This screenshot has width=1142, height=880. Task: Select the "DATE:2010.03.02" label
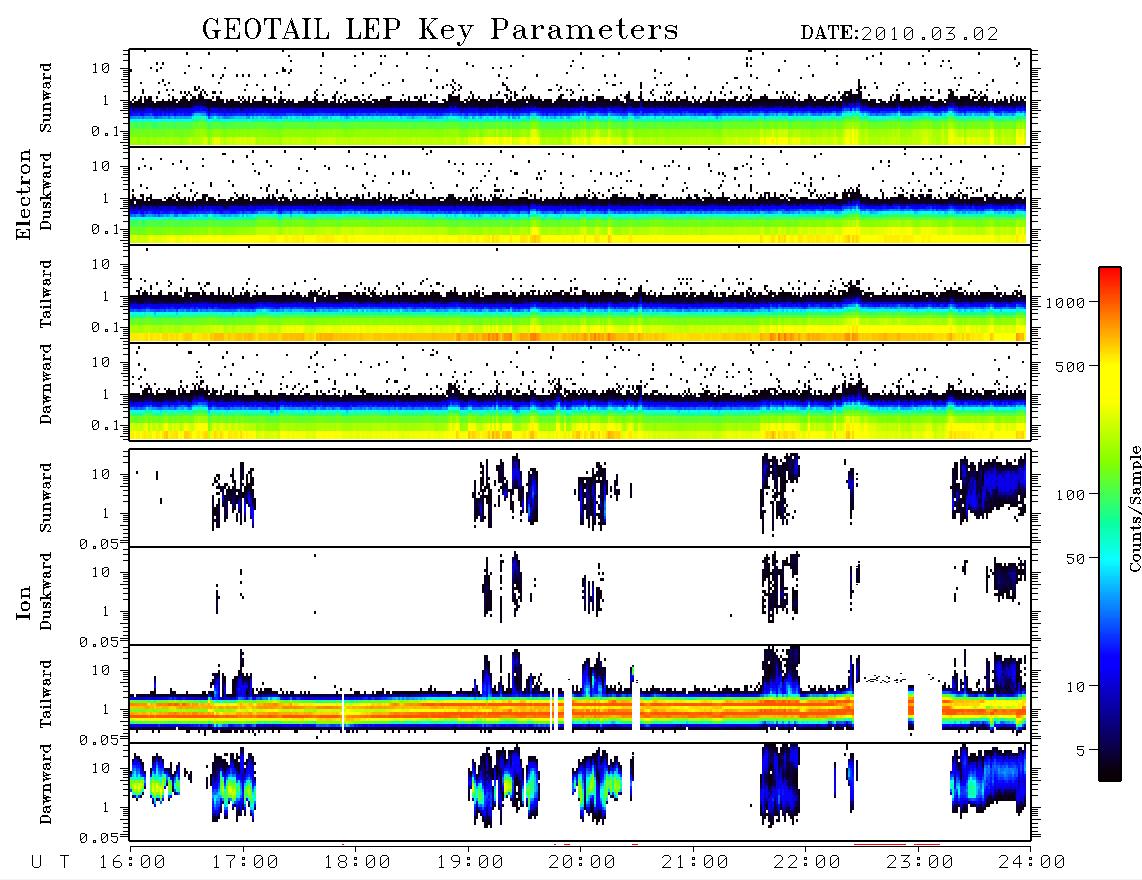899,34
